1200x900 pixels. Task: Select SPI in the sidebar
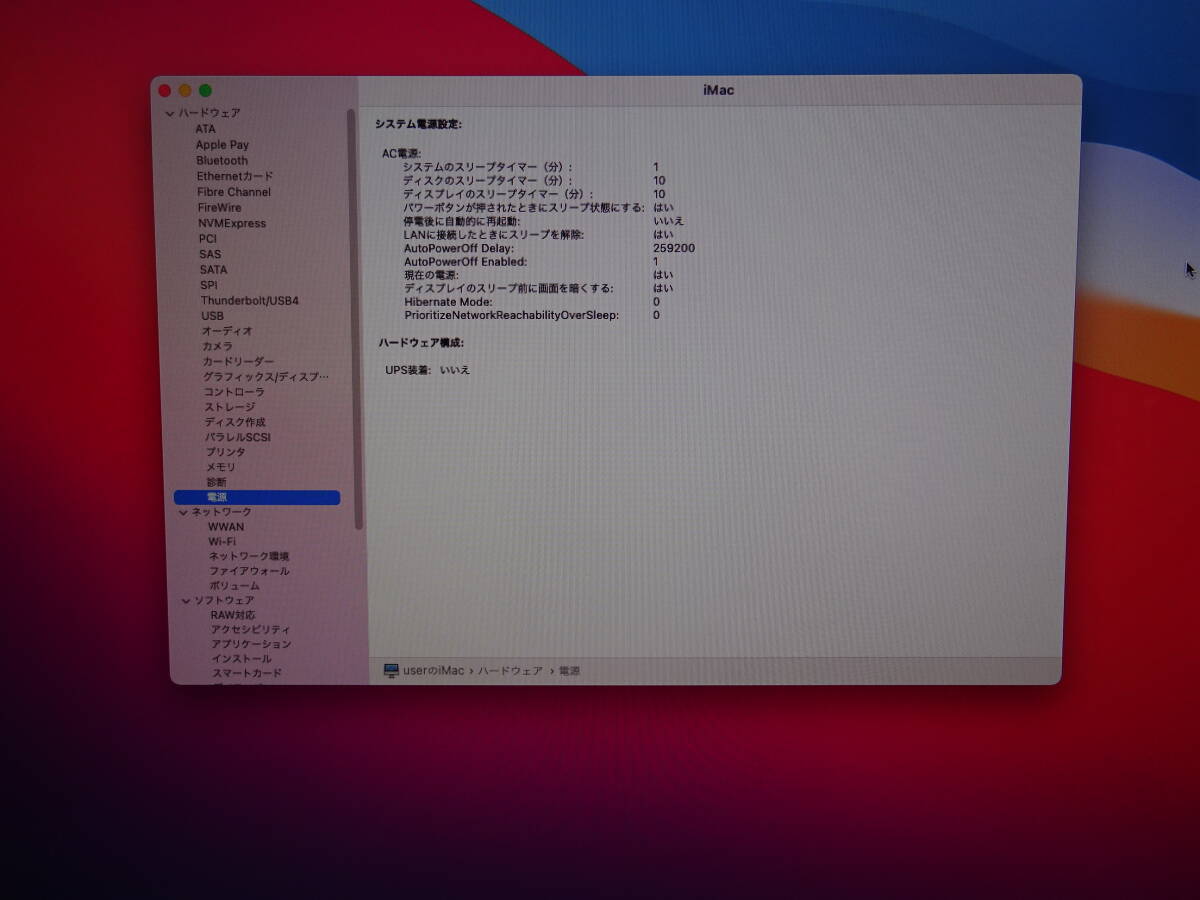pos(208,285)
